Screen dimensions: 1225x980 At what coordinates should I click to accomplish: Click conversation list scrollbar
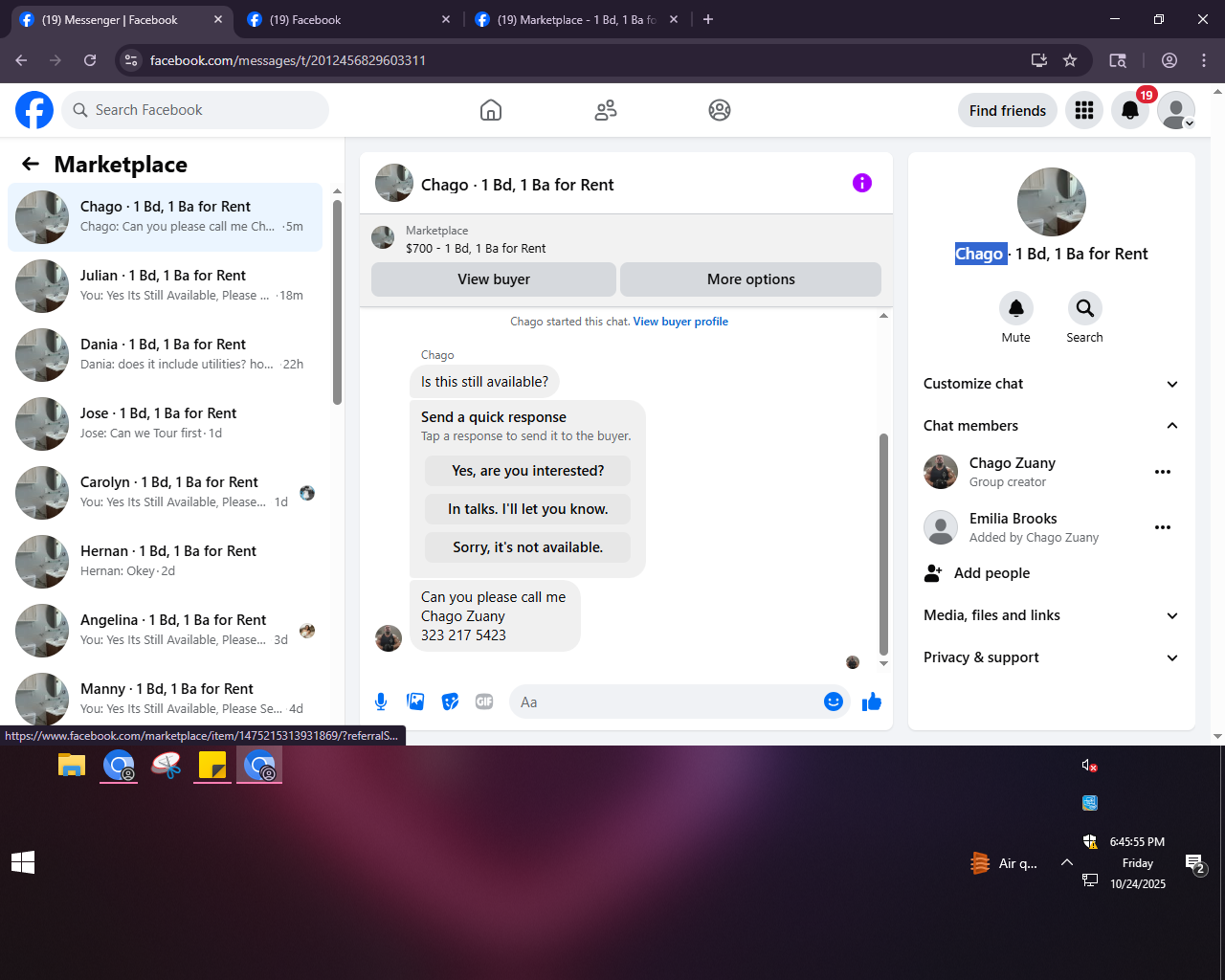click(337, 301)
